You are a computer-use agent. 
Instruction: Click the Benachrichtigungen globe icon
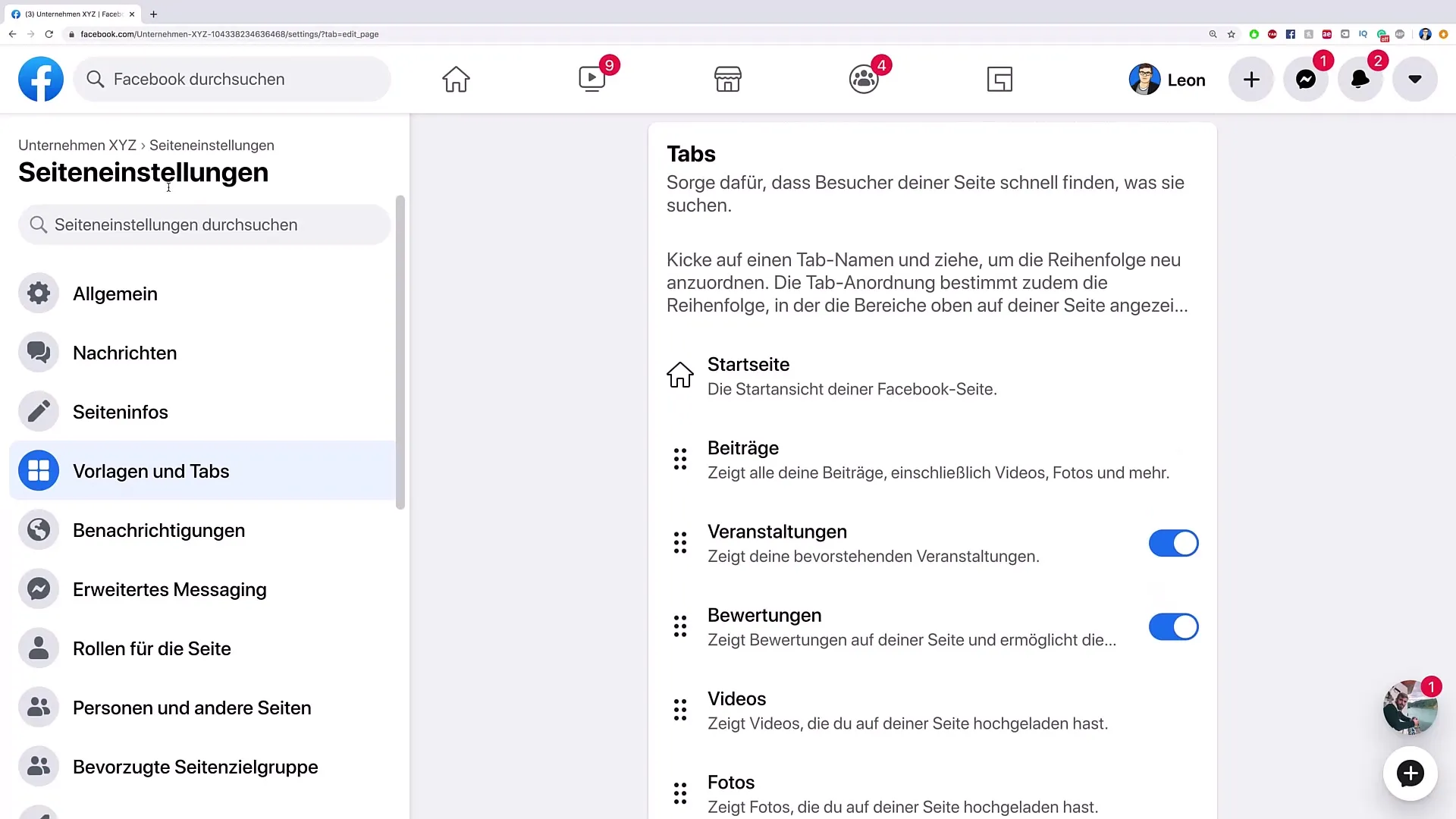tap(39, 530)
